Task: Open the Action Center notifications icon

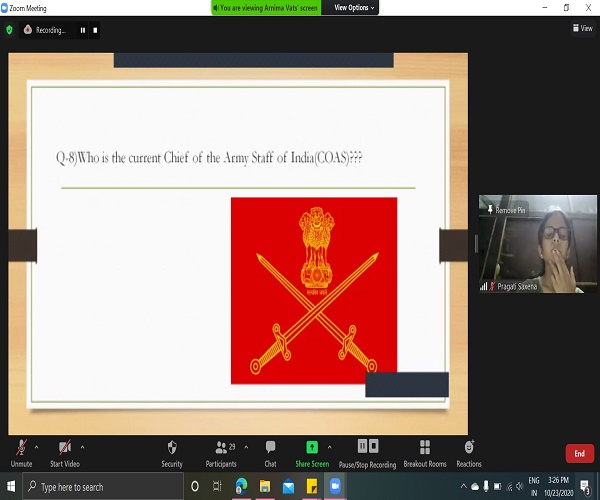Action: coord(585,487)
